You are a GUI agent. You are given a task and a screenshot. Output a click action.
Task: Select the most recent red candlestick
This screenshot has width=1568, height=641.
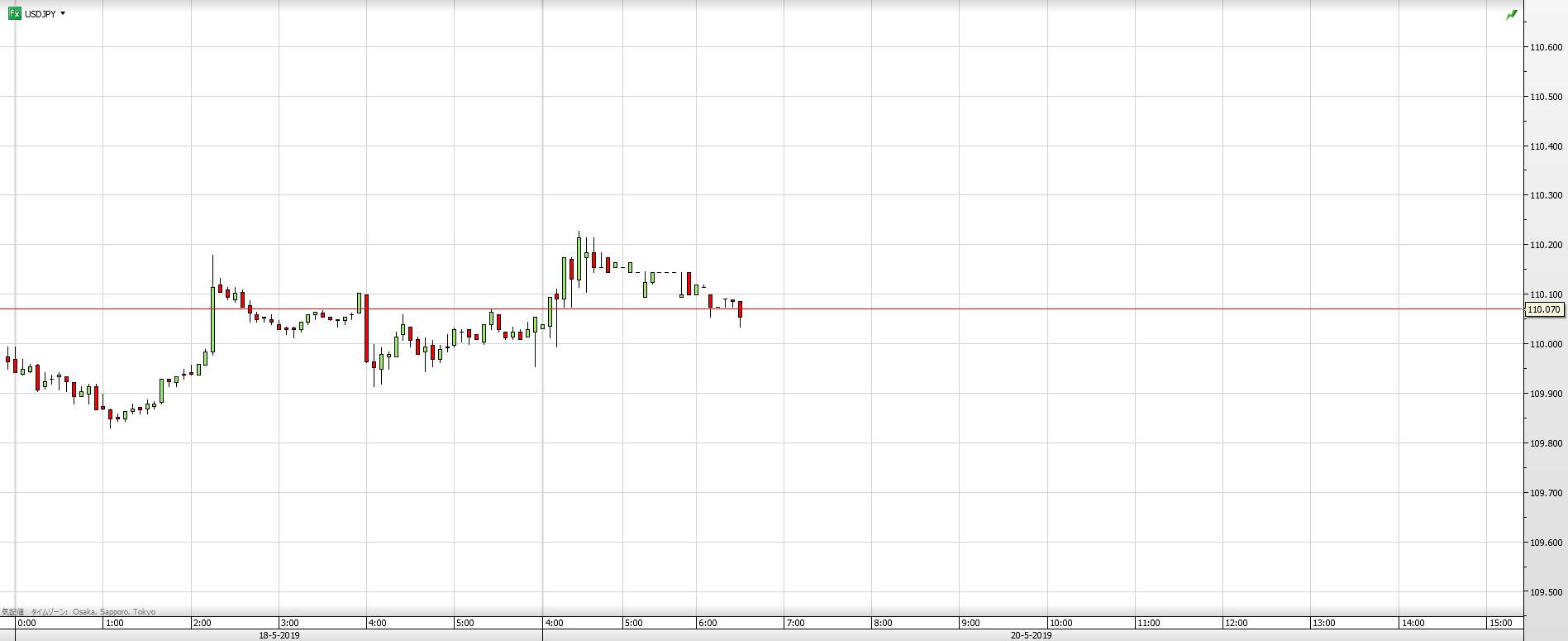pyautogui.click(x=741, y=309)
